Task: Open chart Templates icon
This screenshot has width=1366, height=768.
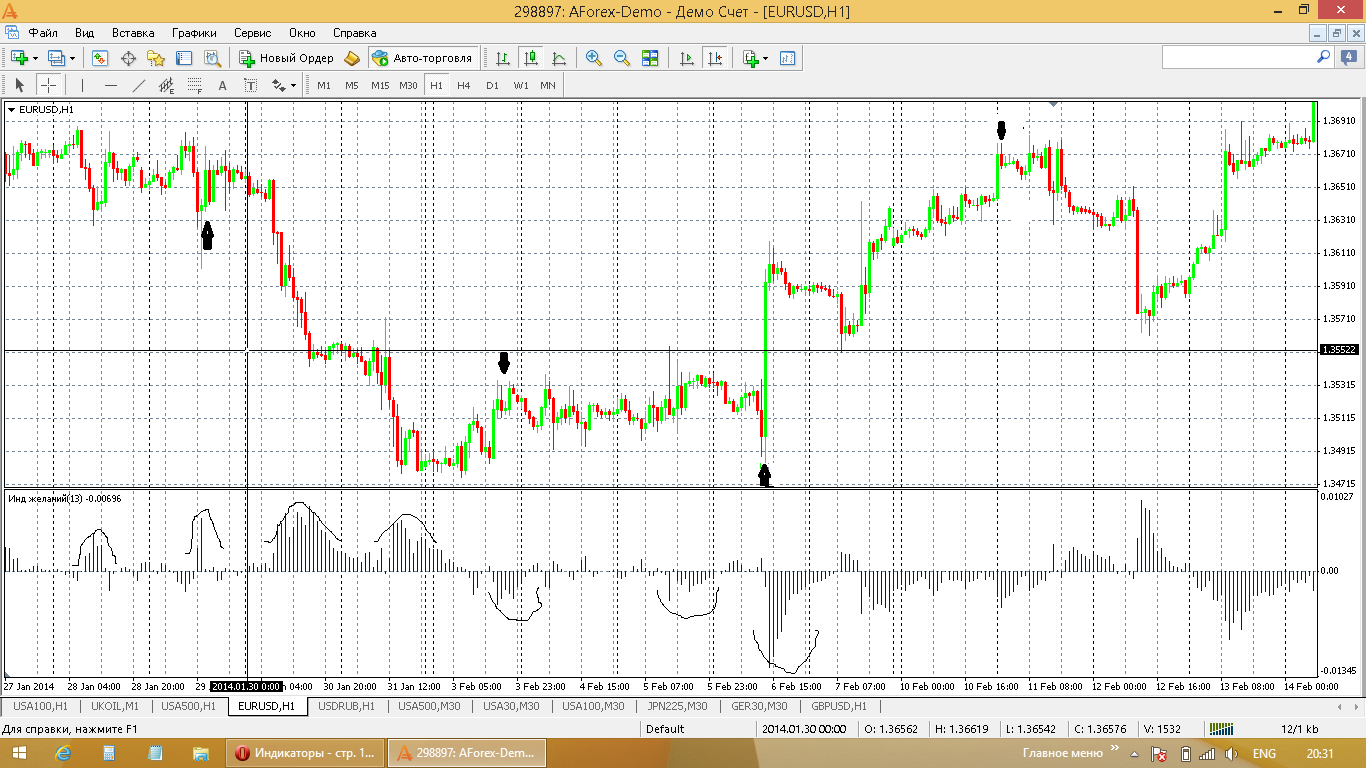Action: pos(788,58)
